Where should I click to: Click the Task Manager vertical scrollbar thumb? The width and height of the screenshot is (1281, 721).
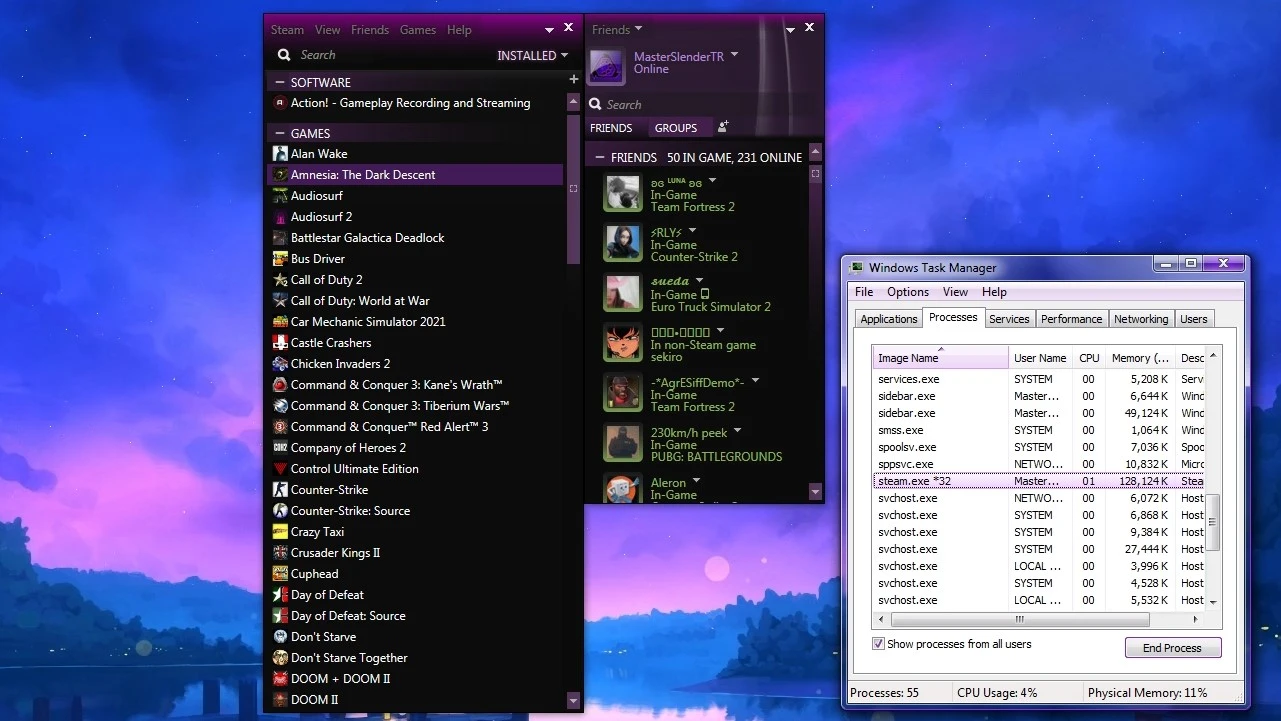[1214, 521]
